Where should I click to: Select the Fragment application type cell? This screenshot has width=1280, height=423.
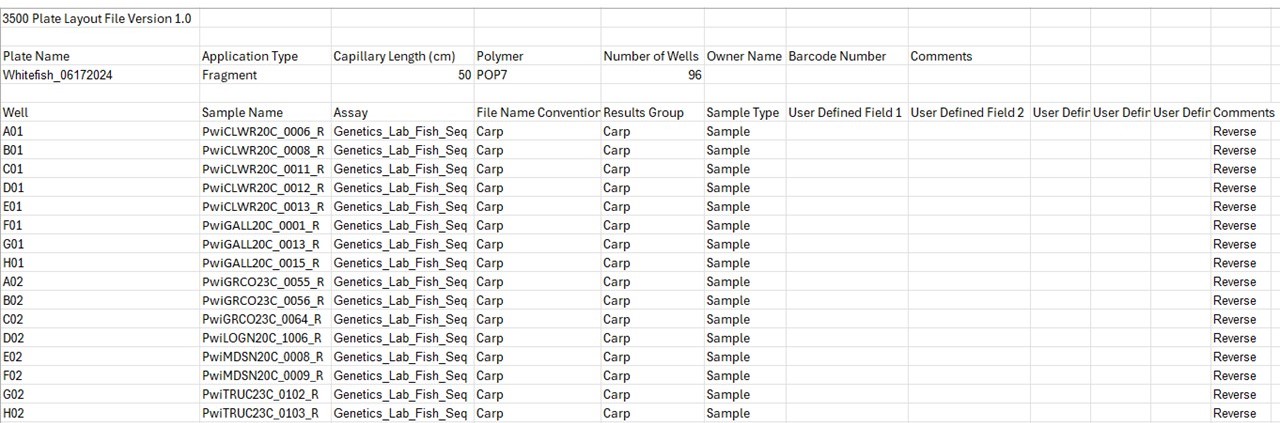(265, 75)
